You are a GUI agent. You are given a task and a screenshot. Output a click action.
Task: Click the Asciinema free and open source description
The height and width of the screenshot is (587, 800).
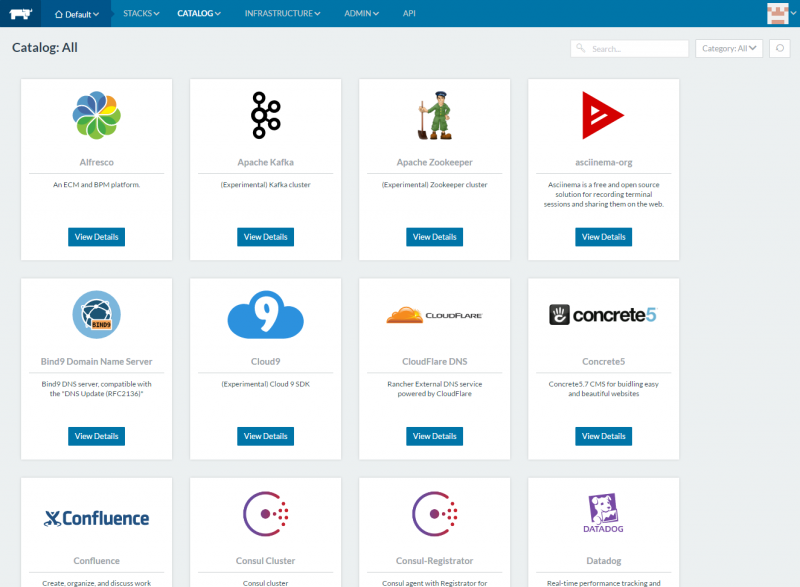point(603,194)
